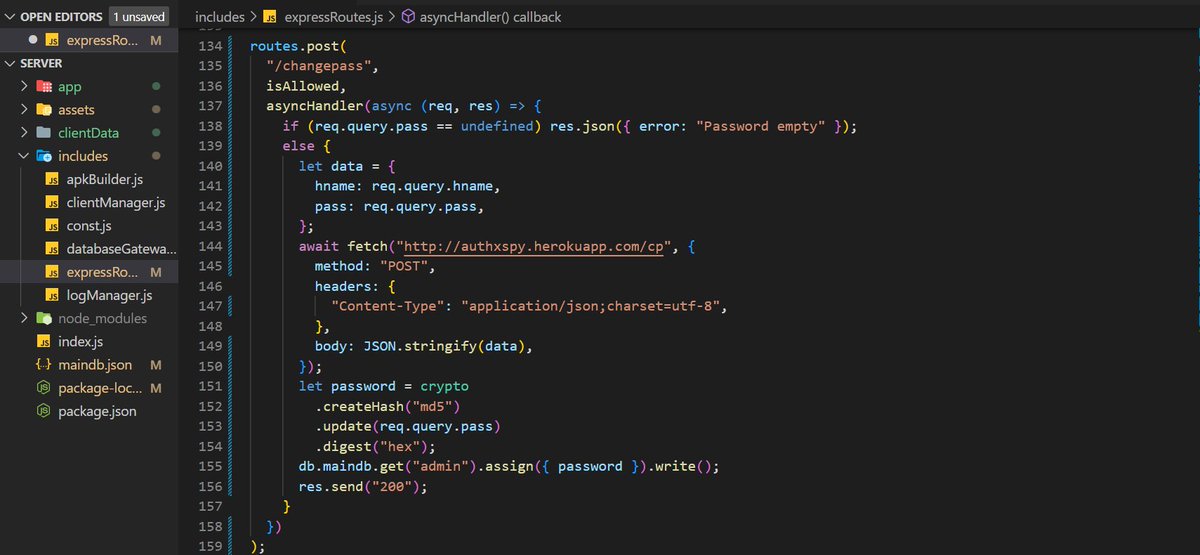Viewport: 1200px width, 555px height.
Task: Click the routes.post call on line 134
Action: click(x=297, y=47)
